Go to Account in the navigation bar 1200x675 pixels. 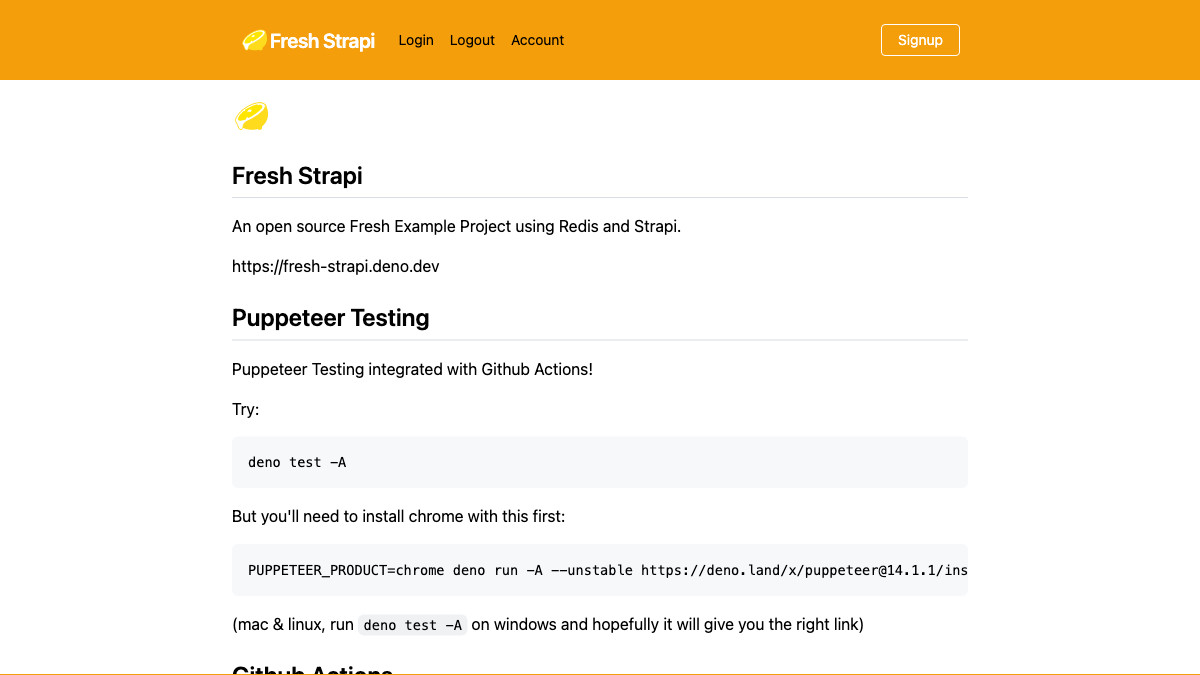point(538,40)
